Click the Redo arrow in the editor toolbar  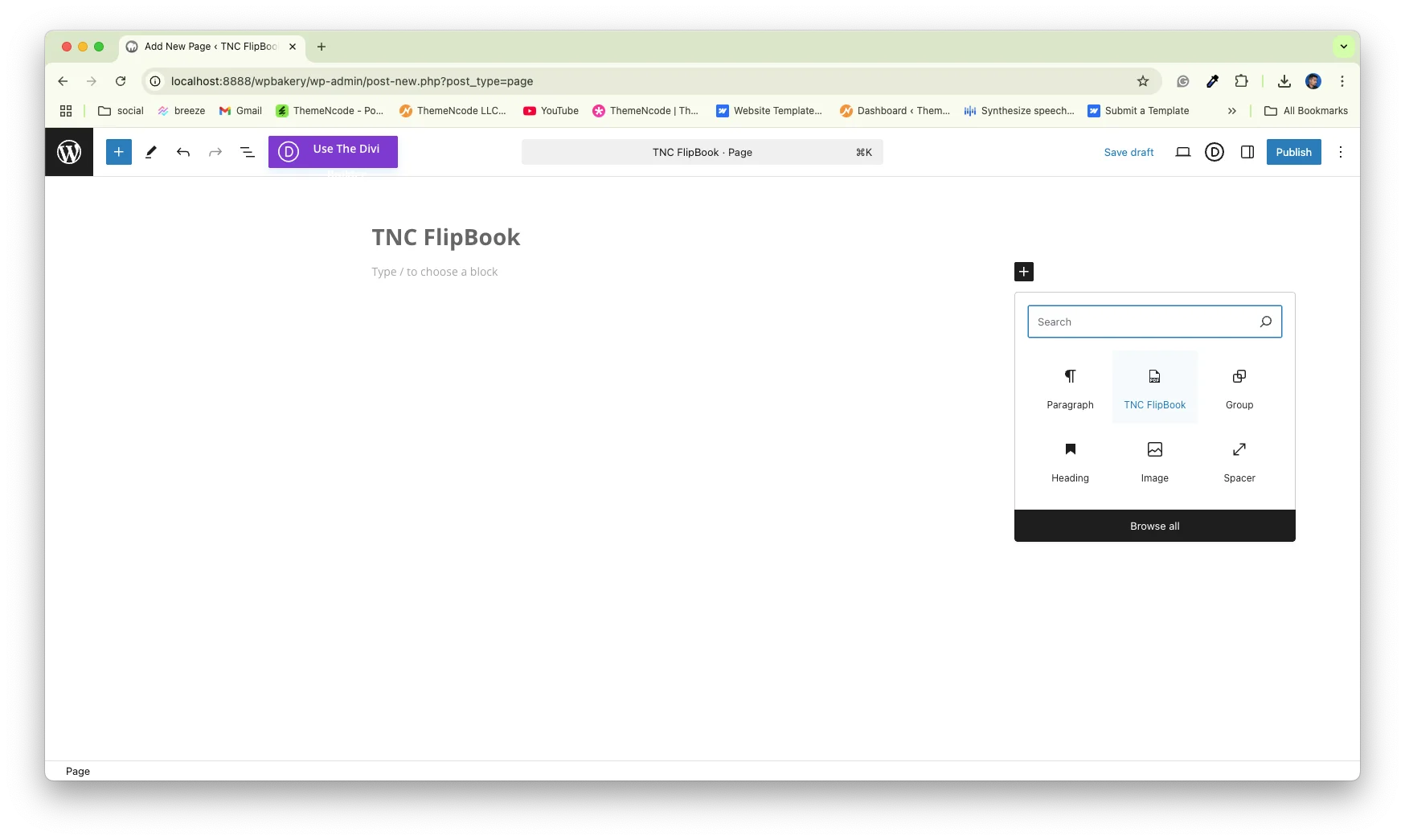215,152
